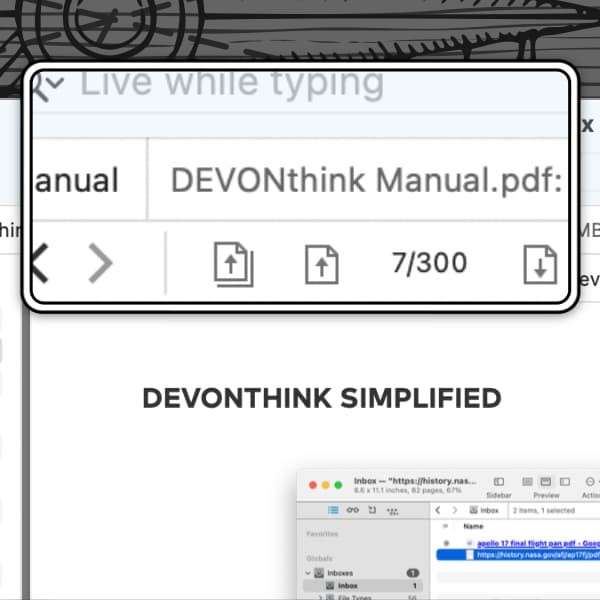Click the Inbox window title text
Image resolution: width=600 pixels, height=600 pixels.
[415, 481]
